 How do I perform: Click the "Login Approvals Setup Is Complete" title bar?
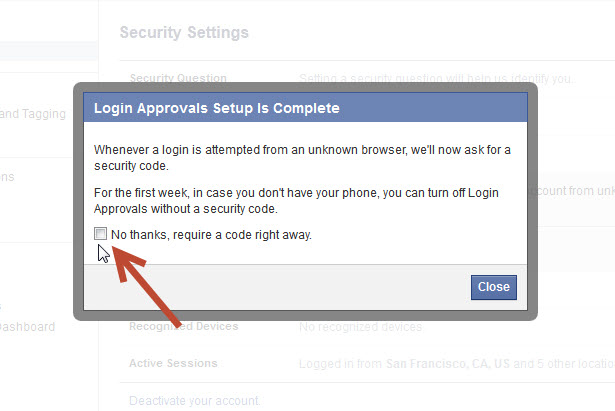216,107
